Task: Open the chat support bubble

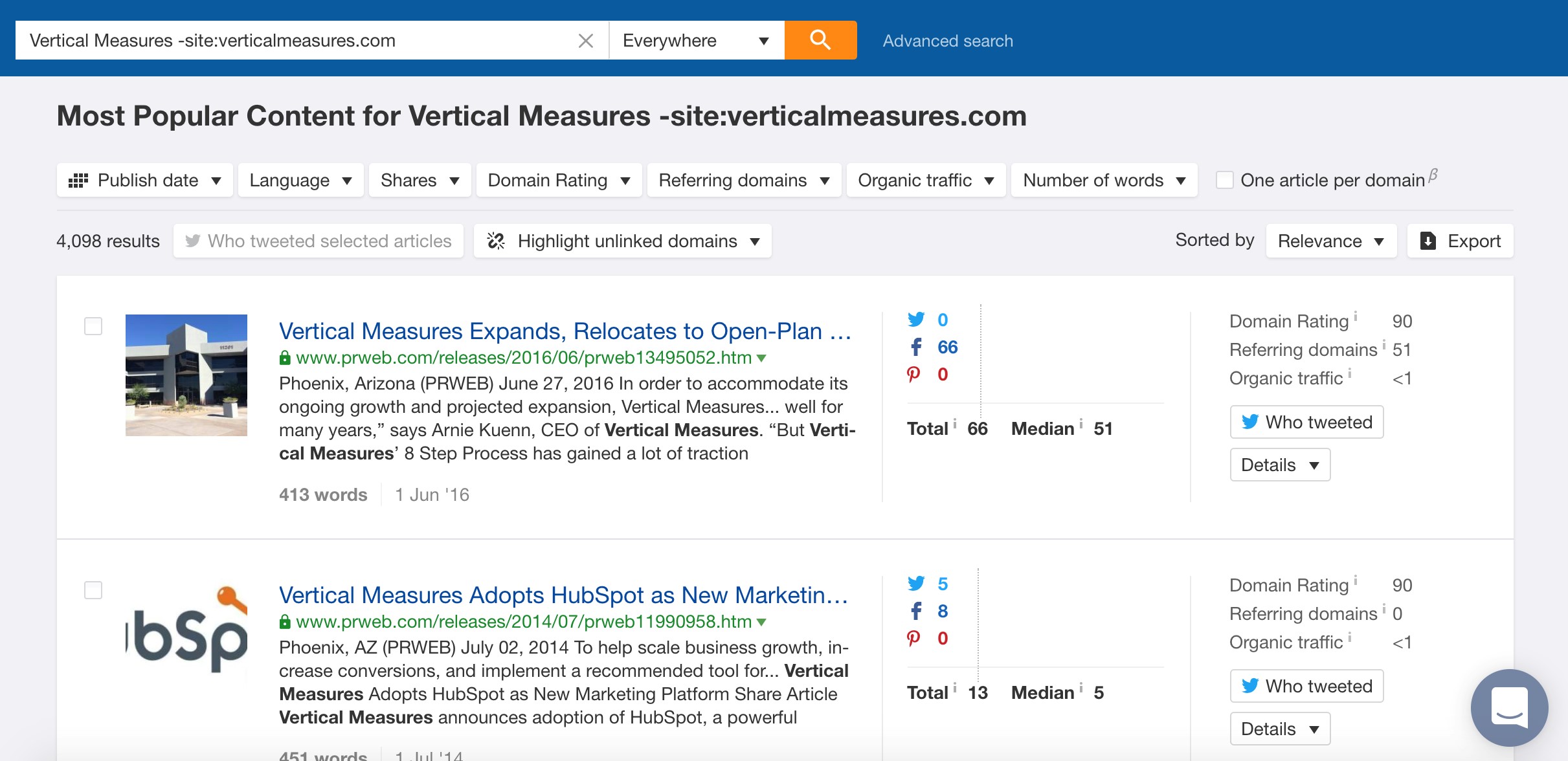Action: point(1510,708)
